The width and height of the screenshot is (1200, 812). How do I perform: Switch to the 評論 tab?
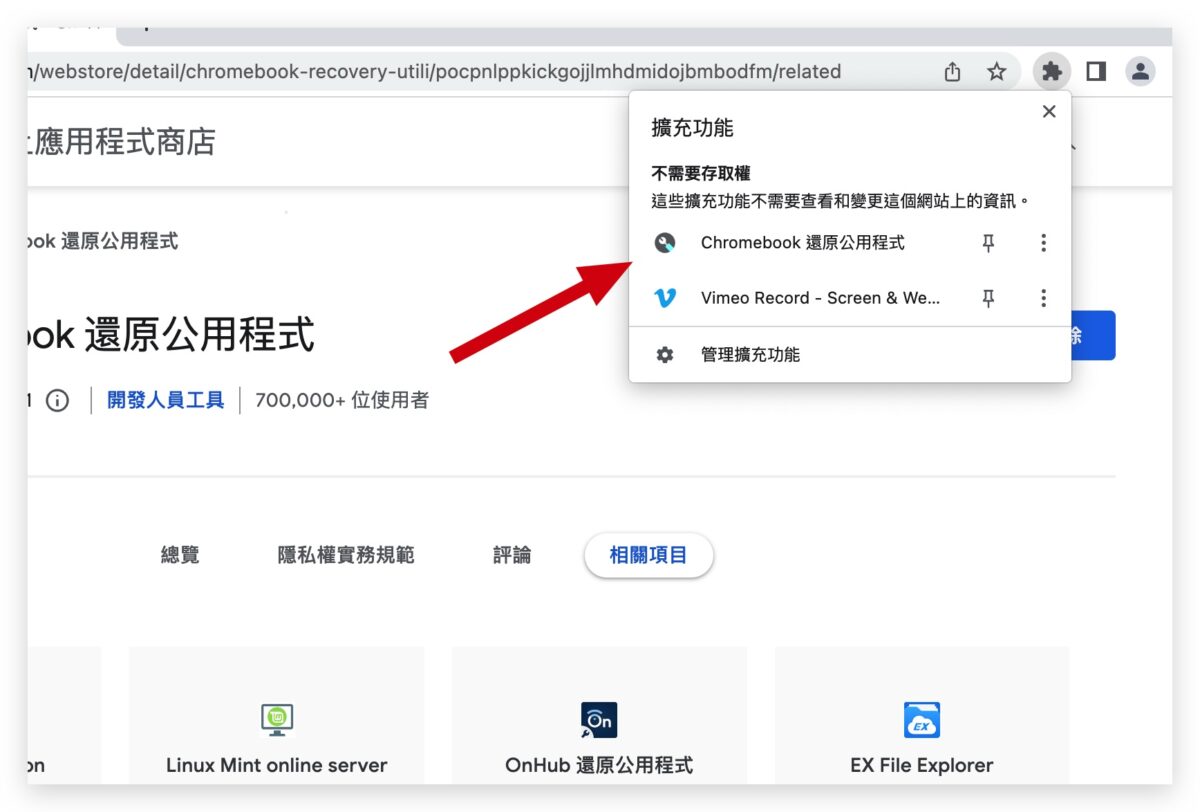click(x=512, y=555)
